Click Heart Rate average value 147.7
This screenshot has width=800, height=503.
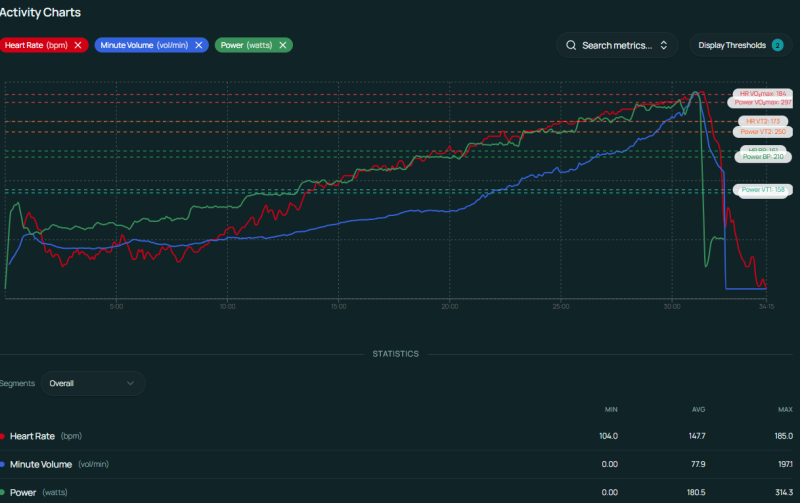click(x=697, y=436)
